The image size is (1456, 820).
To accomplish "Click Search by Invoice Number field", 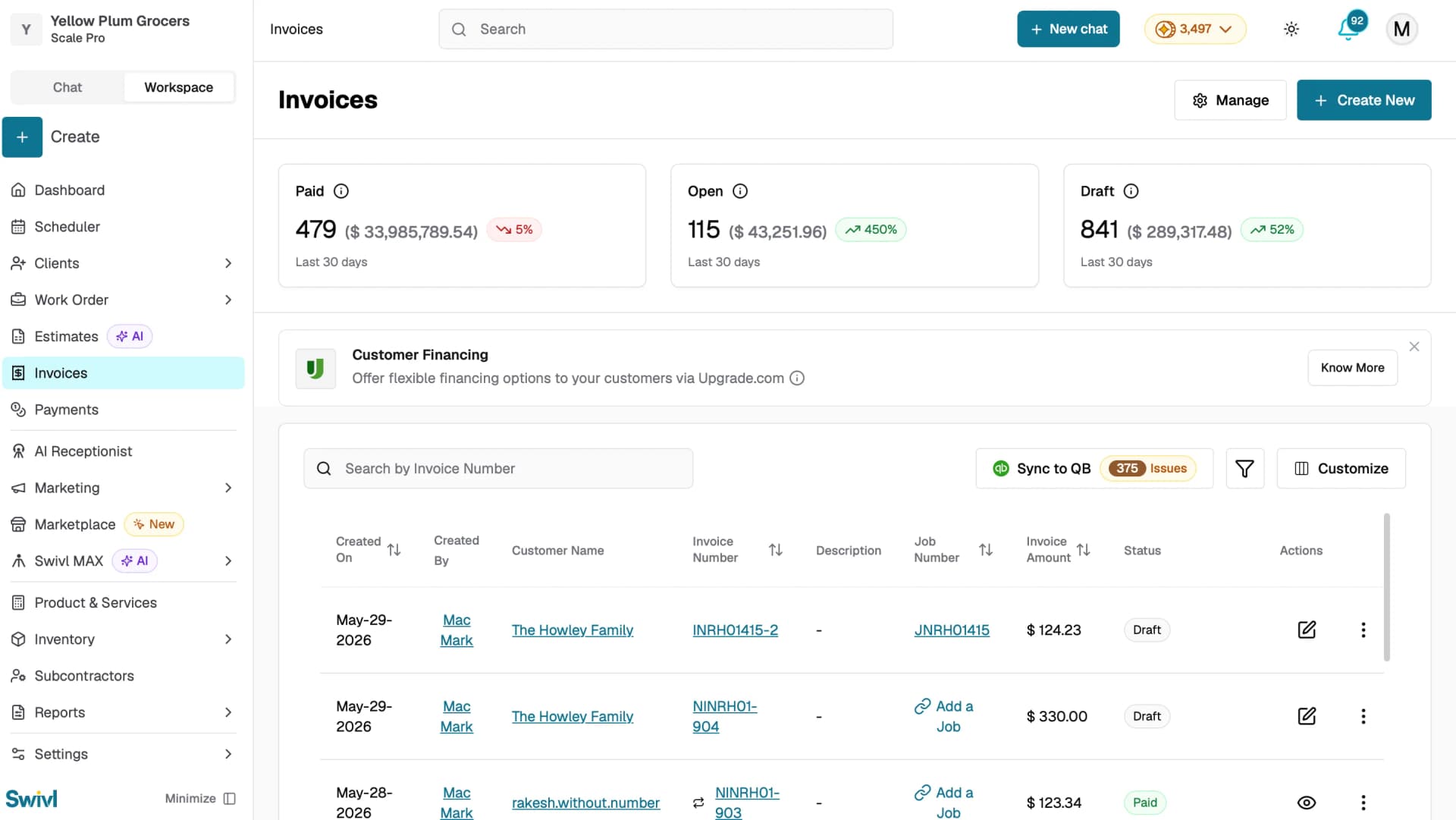I will [x=498, y=469].
